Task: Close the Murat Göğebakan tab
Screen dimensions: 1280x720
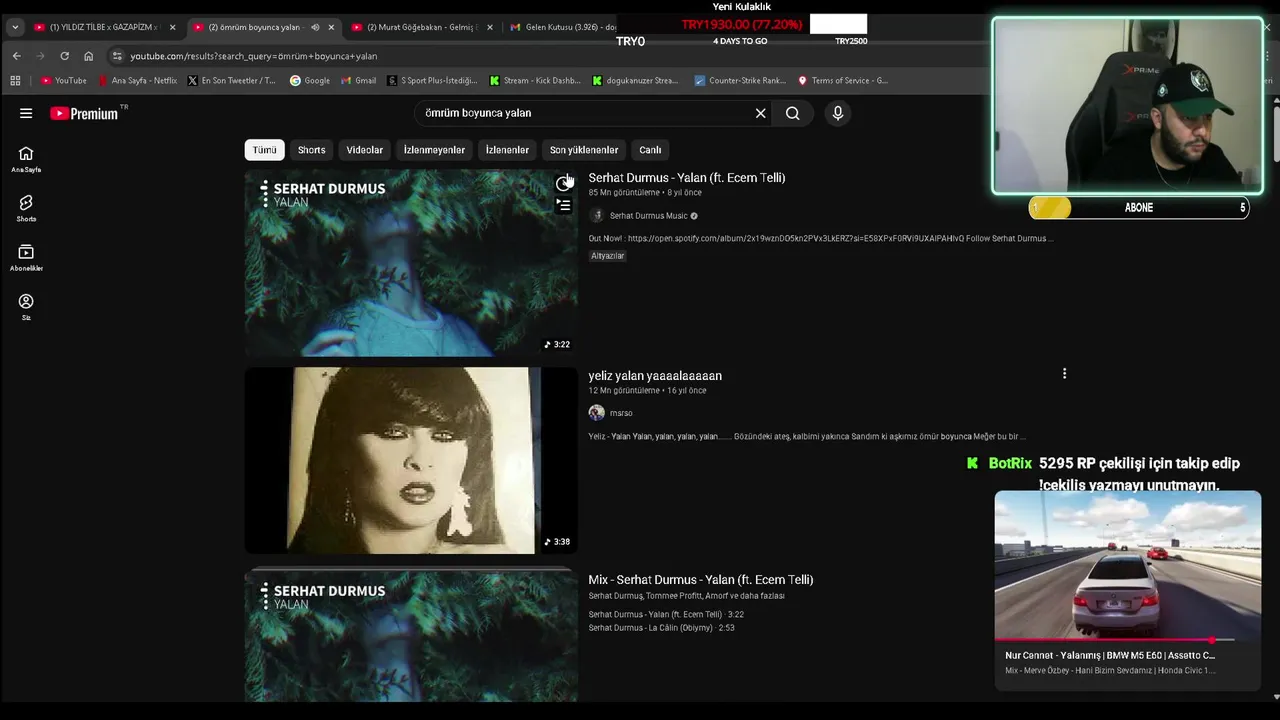Action: (490, 27)
